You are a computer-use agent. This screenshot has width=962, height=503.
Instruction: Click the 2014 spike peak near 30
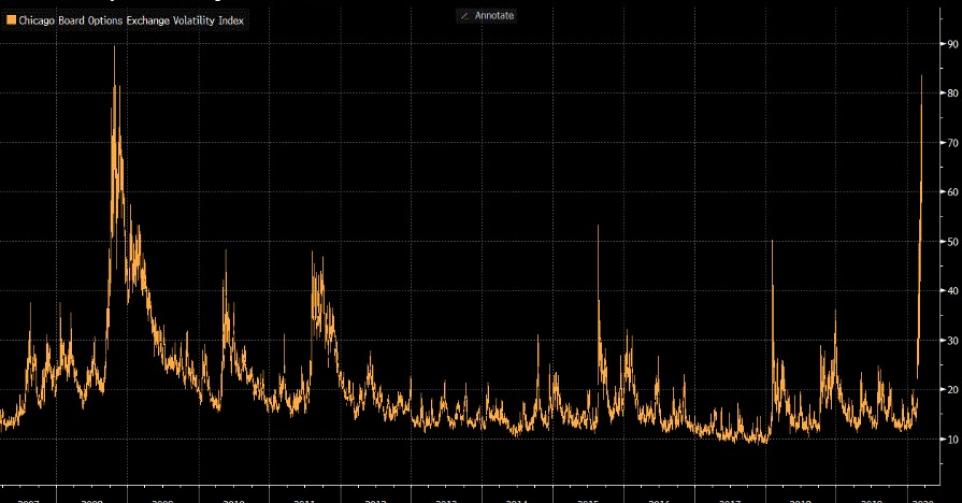[x=538, y=336]
